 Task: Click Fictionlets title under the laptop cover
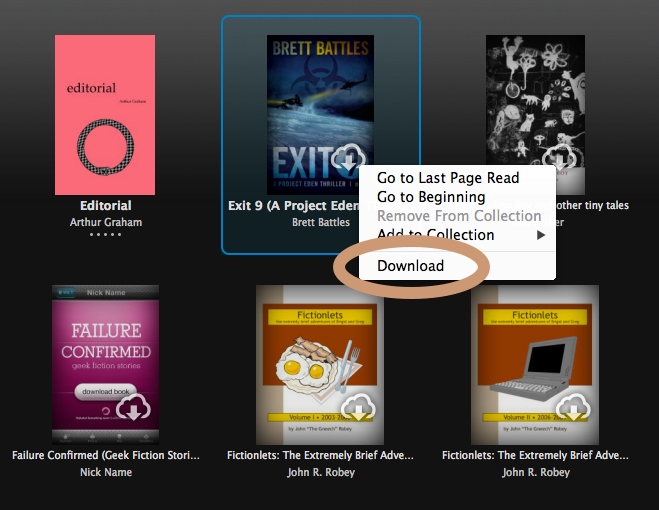[x=535, y=455]
